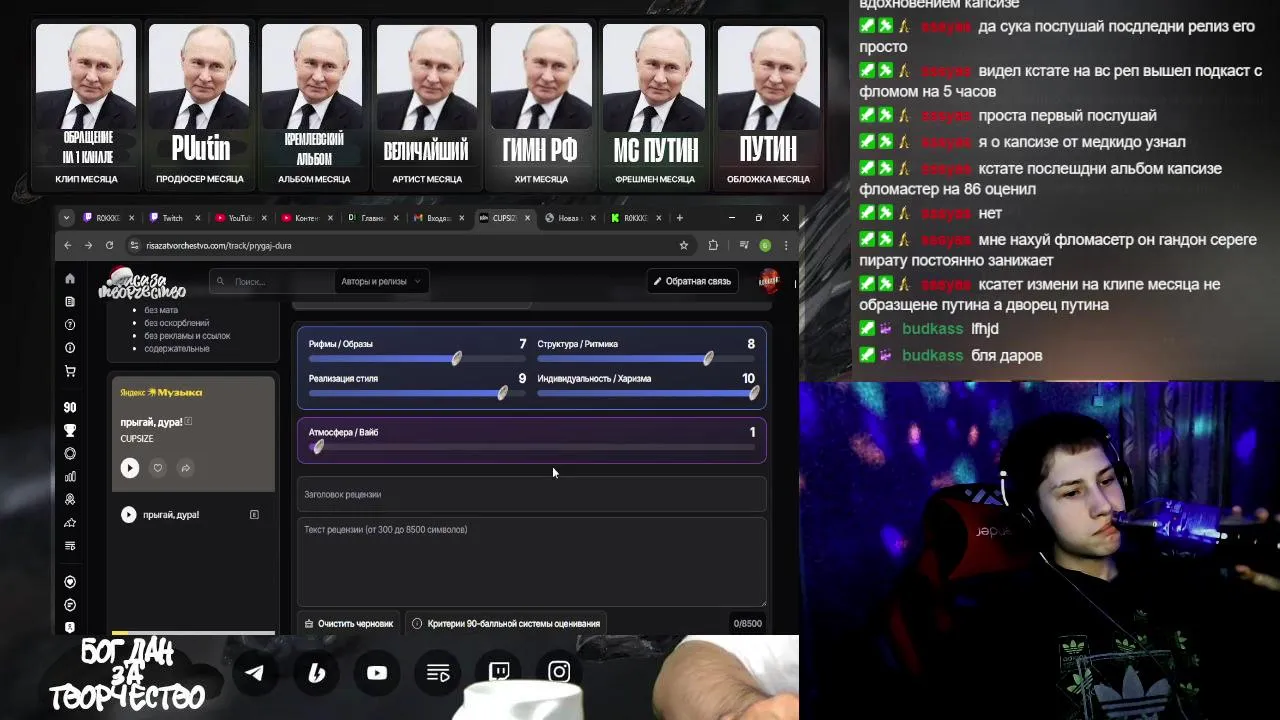Image resolution: width=1280 pixels, height=720 pixels.
Task: Like the track with the heart icon
Action: (157, 468)
